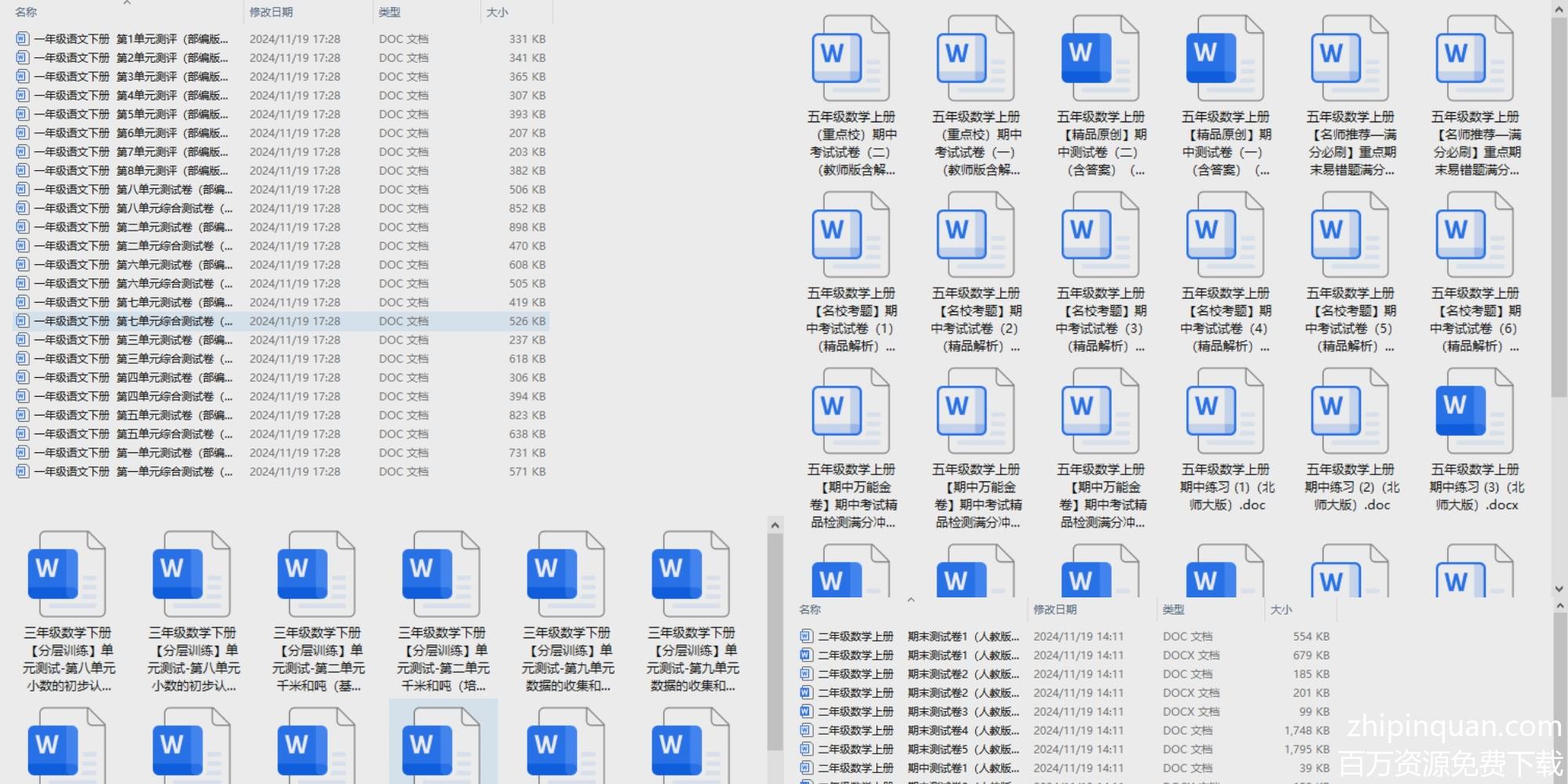Toggle sort arrow above 名称 in 二年级数学 list
Screen dimensions: 1568x784
point(911,600)
